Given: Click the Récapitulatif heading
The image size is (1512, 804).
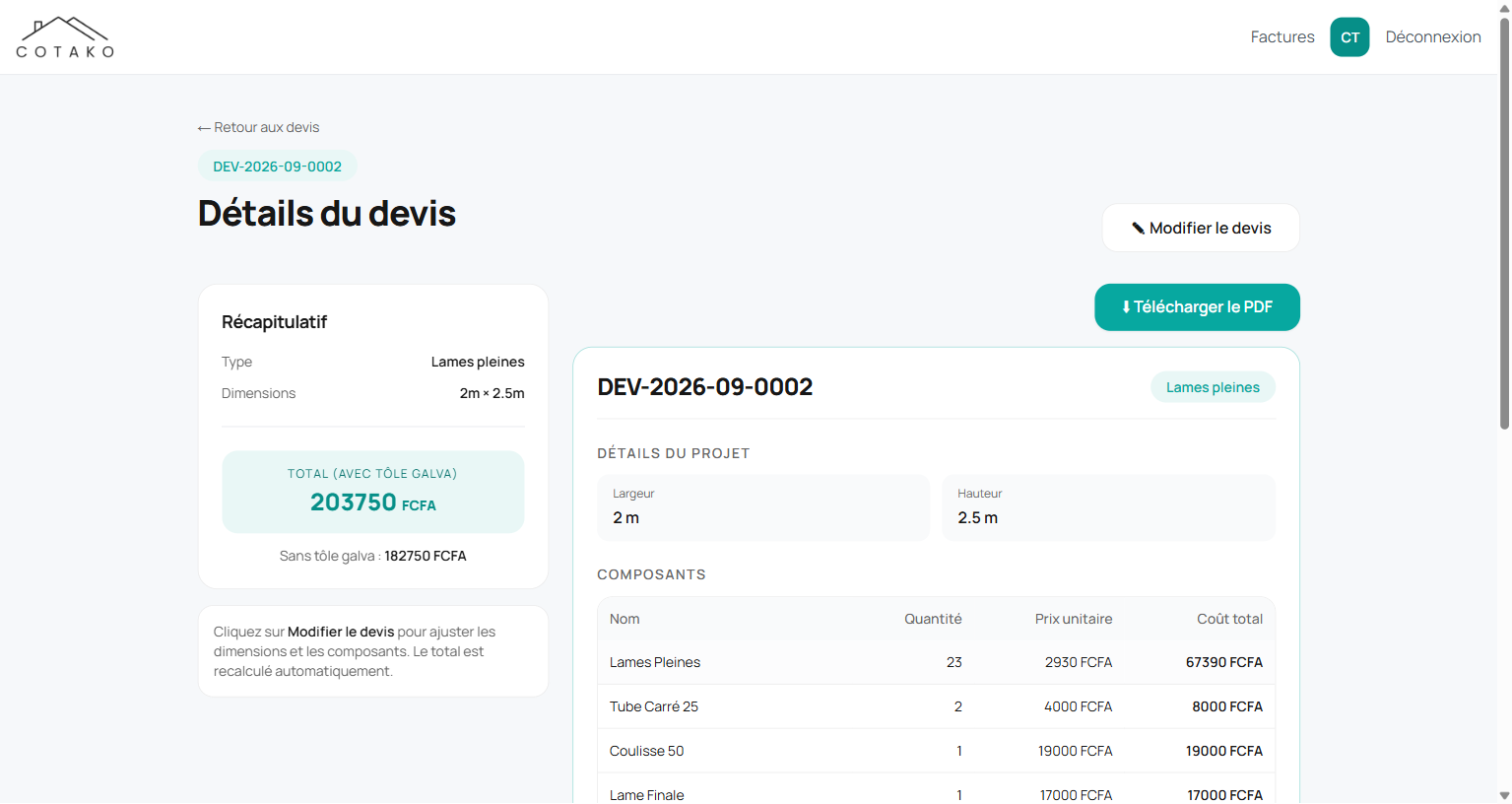Looking at the screenshot, I should click(274, 322).
